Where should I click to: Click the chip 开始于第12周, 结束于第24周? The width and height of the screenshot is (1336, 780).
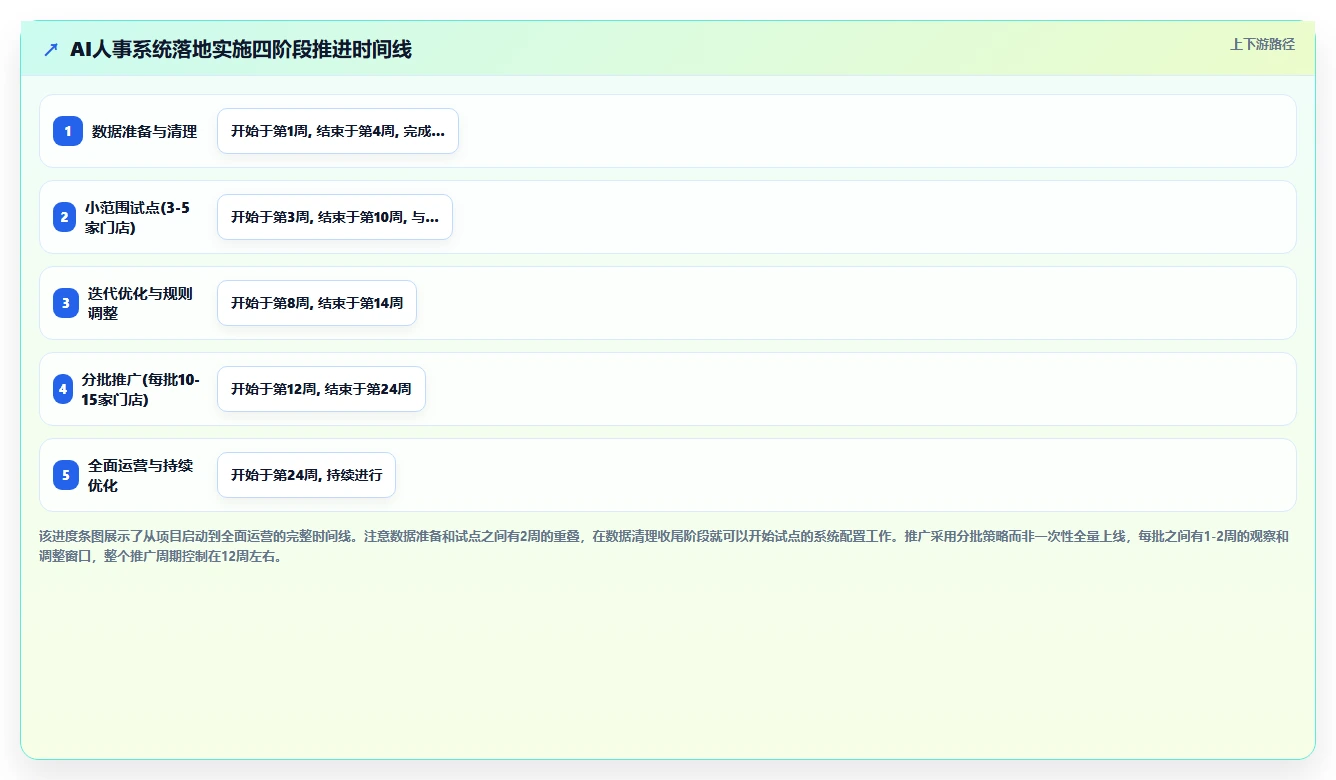pos(321,389)
